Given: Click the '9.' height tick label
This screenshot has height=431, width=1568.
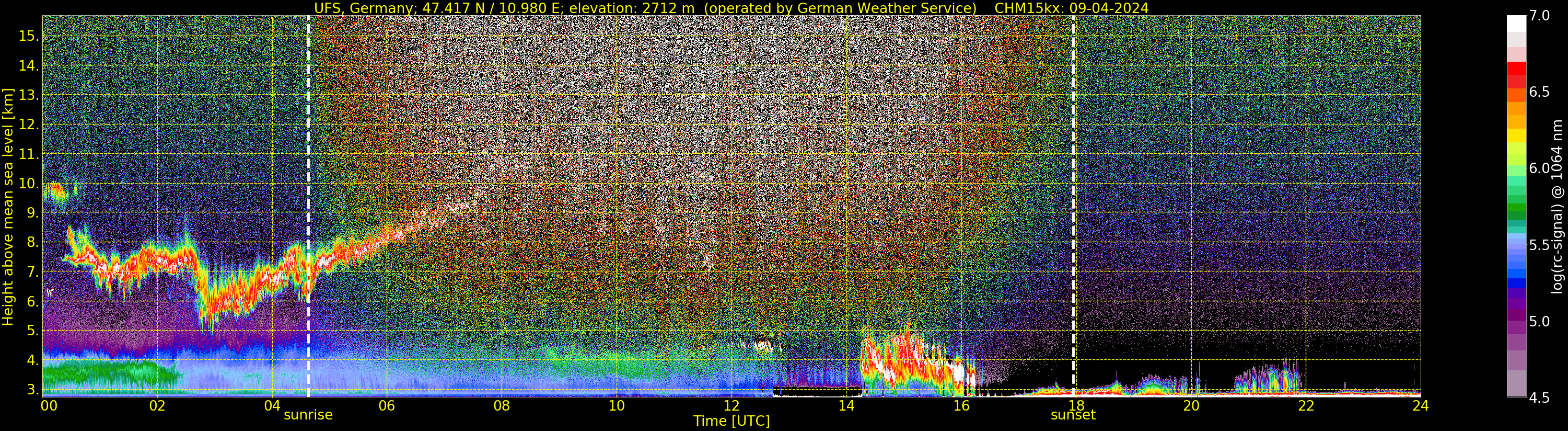Looking at the screenshot, I should pos(32,213).
